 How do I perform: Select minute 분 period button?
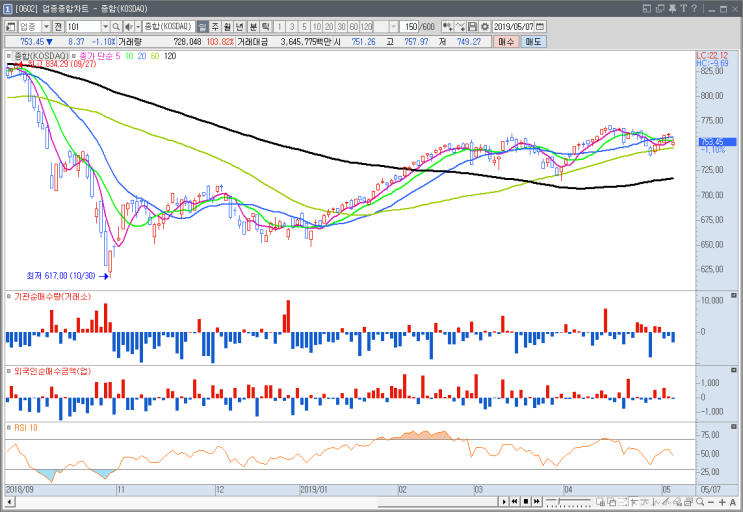253,27
